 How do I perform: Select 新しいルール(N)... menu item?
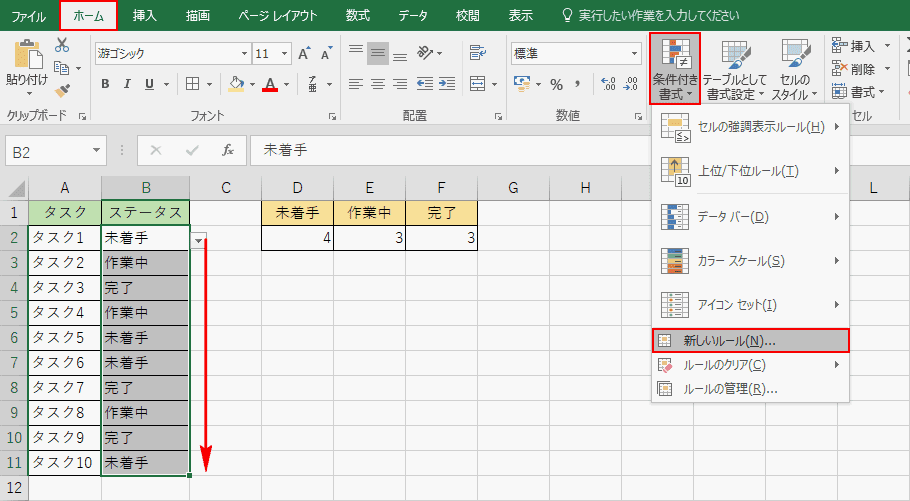tap(750, 341)
